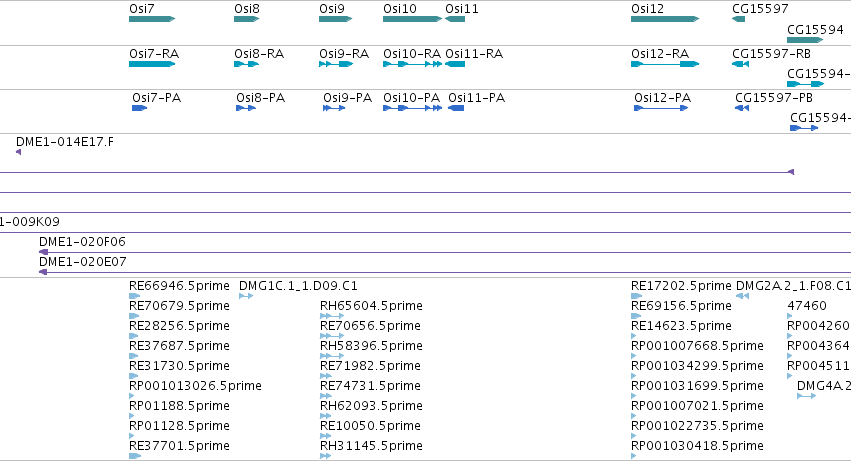
Task: Select the transcript glyph under Osi7-RA
Action: (x=152, y=64)
